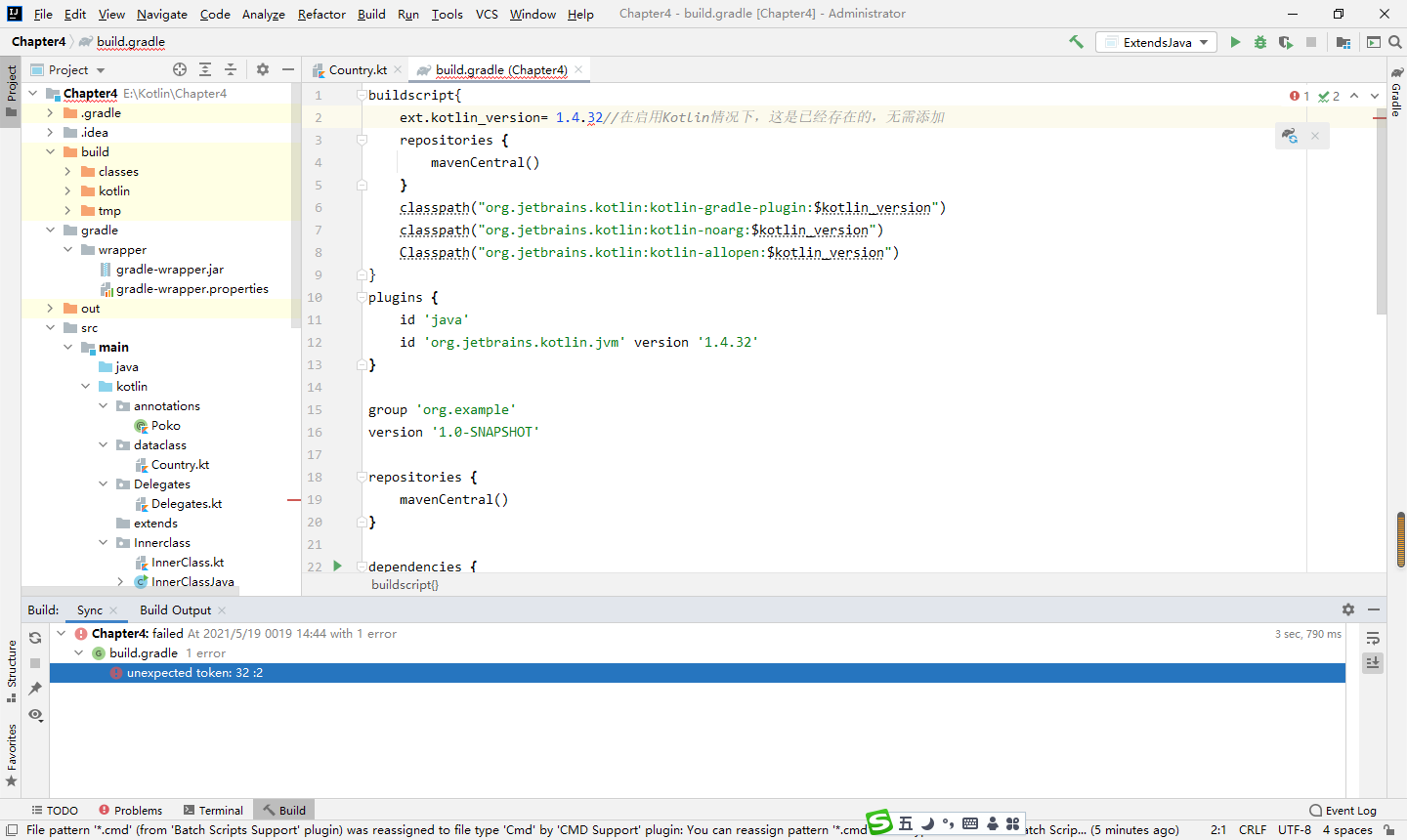Viewport: 1407px width, 840px height.
Task: Open Build panel settings gear
Action: coord(1348,609)
